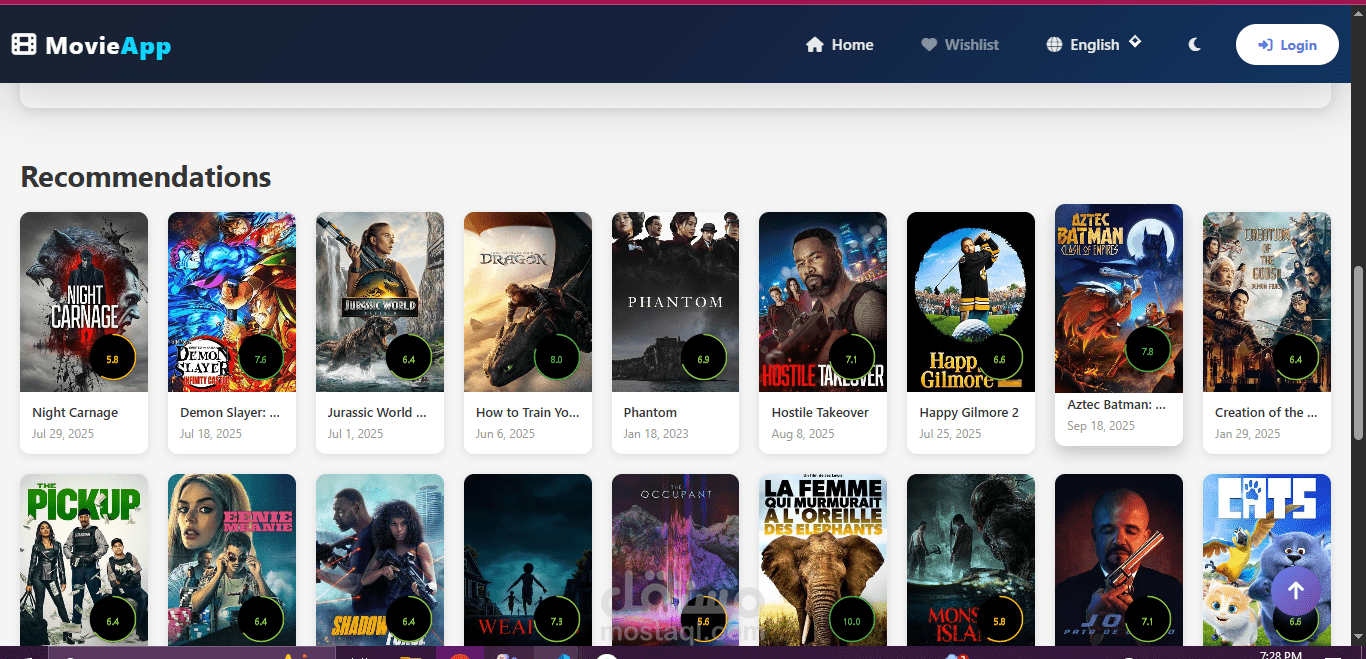
Task: Open How to Train Your Dragon poster
Action: coord(528,302)
